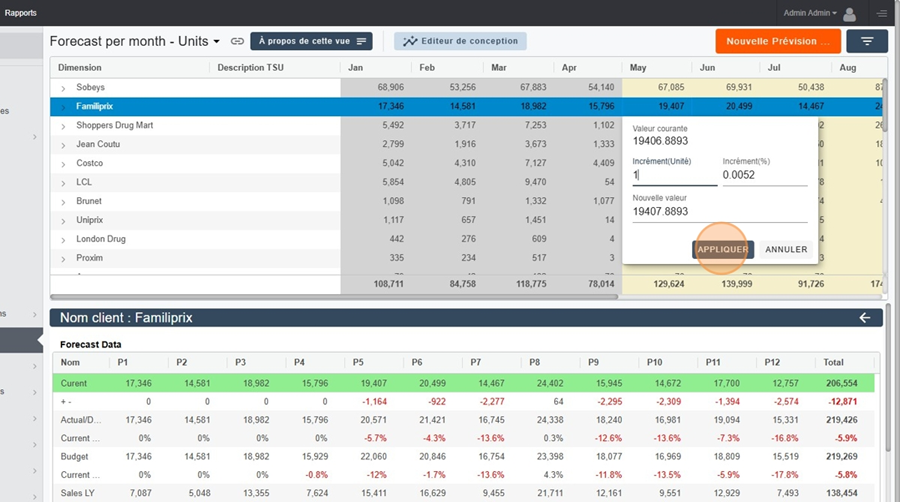The height and width of the screenshot is (502, 900).
Task: Select LCL Feb cell 4,805
Action: [x=465, y=182]
